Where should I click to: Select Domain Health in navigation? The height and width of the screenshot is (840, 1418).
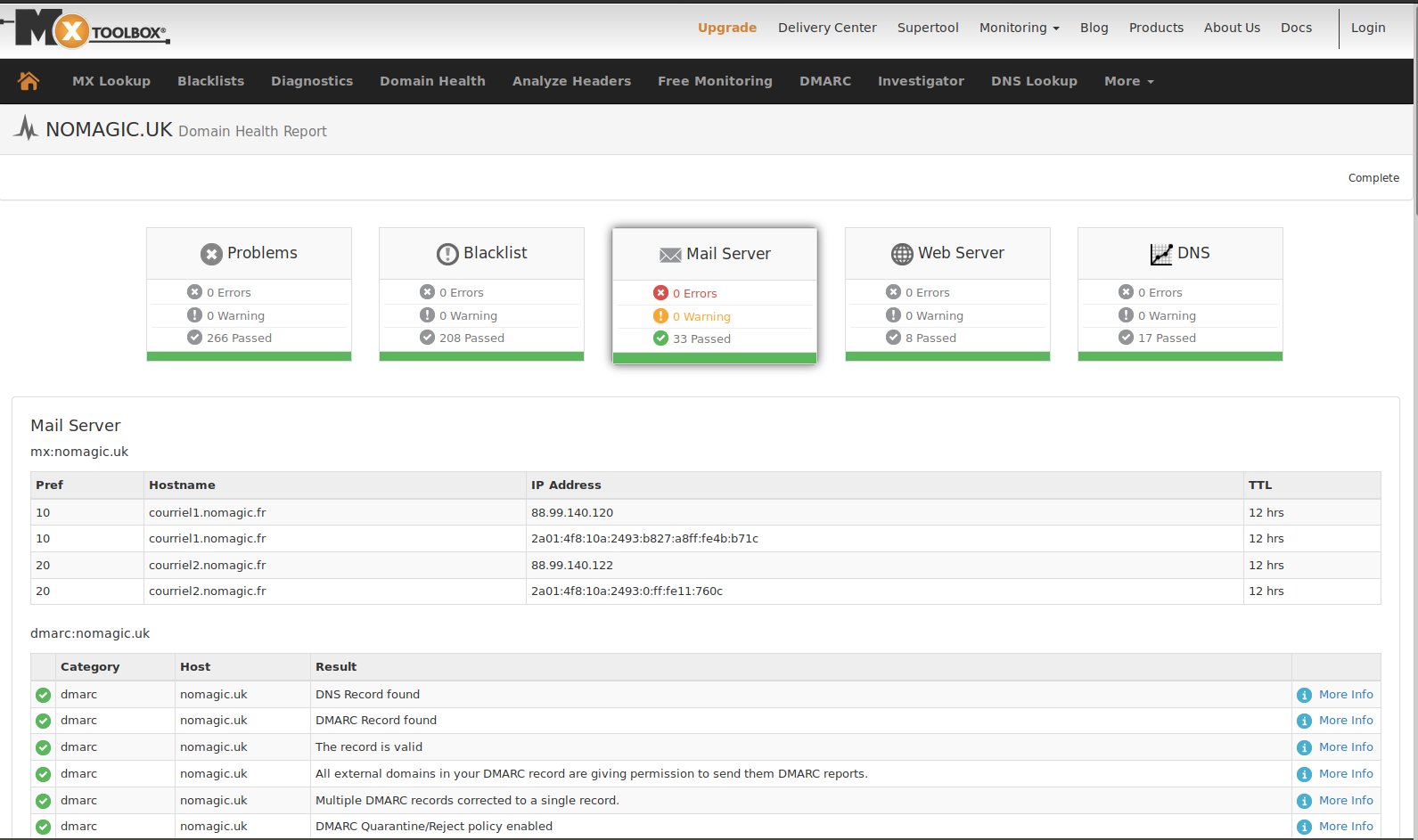[x=432, y=81]
